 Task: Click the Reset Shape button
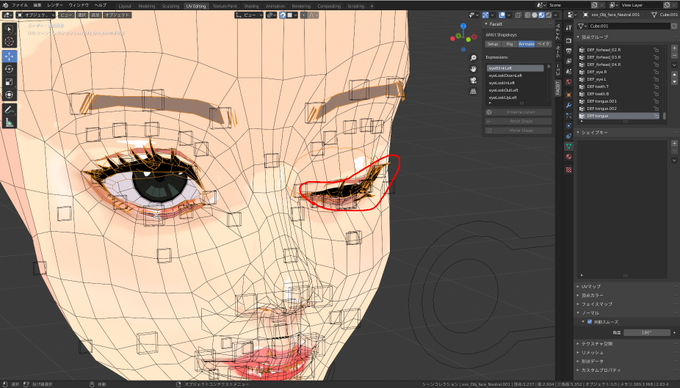518,121
